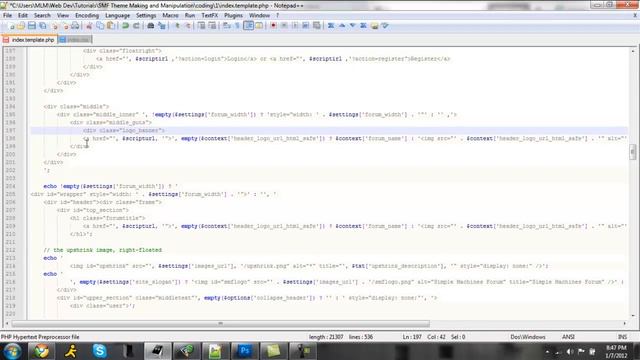This screenshot has width=640, height=360.
Task: Open the Edit menu
Action: [x=22, y=16]
